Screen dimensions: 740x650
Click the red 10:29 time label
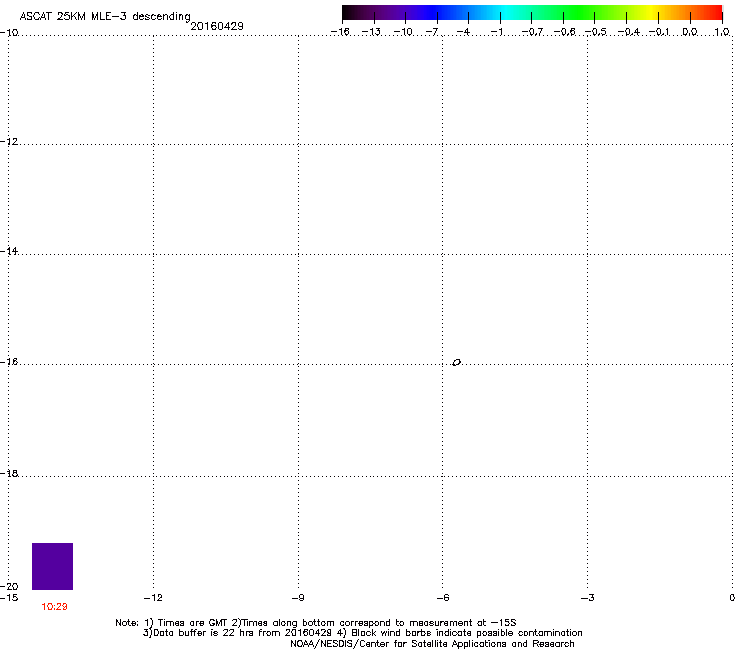click(54, 607)
